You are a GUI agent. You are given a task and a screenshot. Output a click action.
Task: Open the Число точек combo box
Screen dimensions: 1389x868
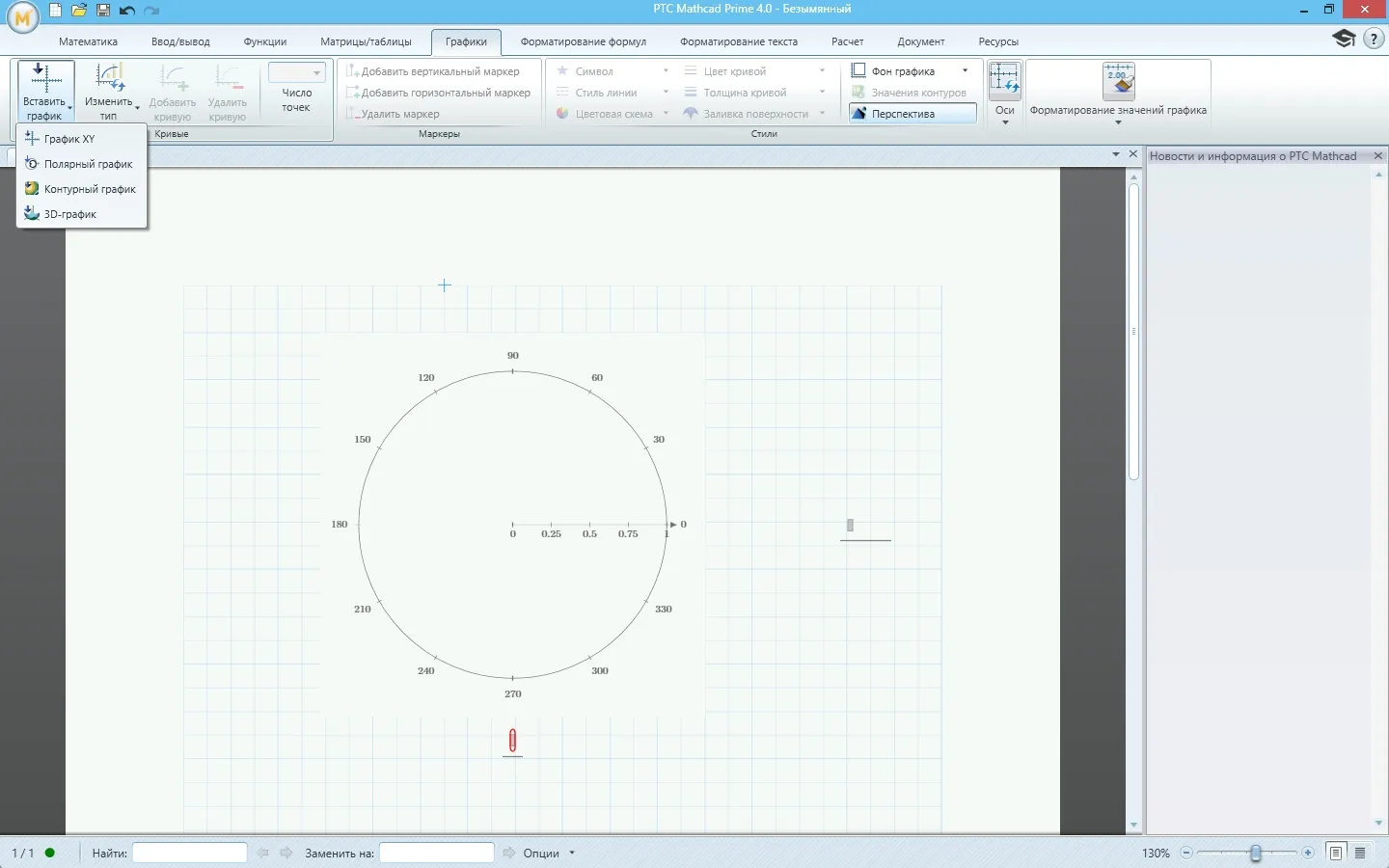tap(296, 72)
